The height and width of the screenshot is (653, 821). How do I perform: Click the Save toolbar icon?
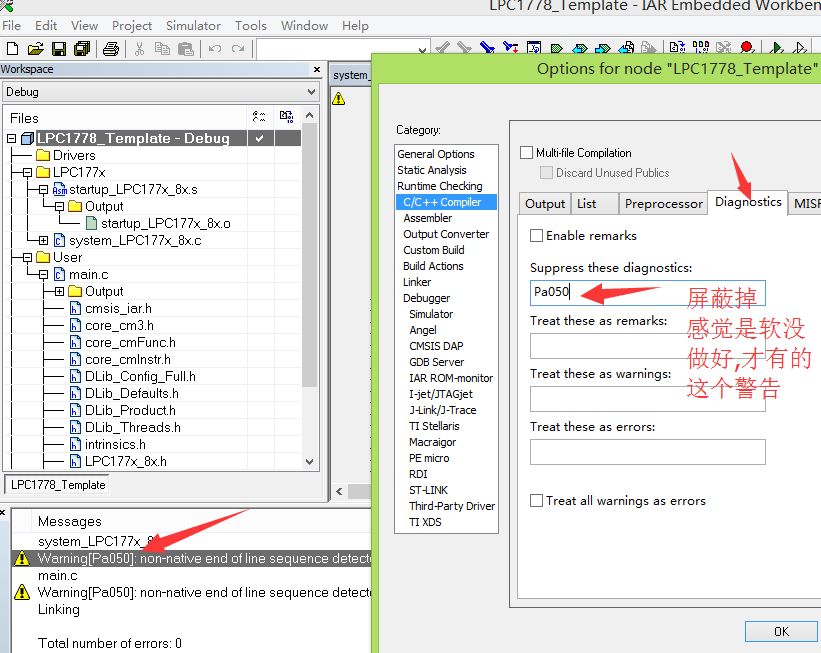point(59,49)
